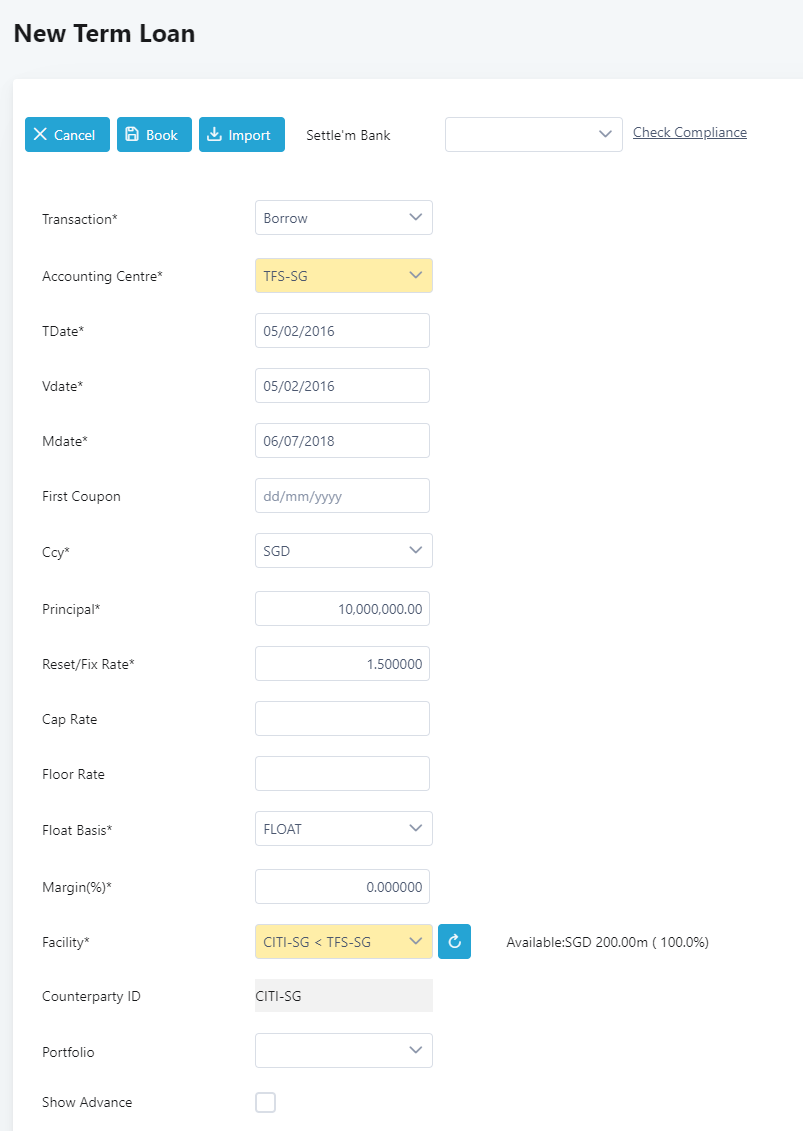803x1131 pixels.
Task: Open the Portfolio dropdown
Action: click(x=343, y=1050)
